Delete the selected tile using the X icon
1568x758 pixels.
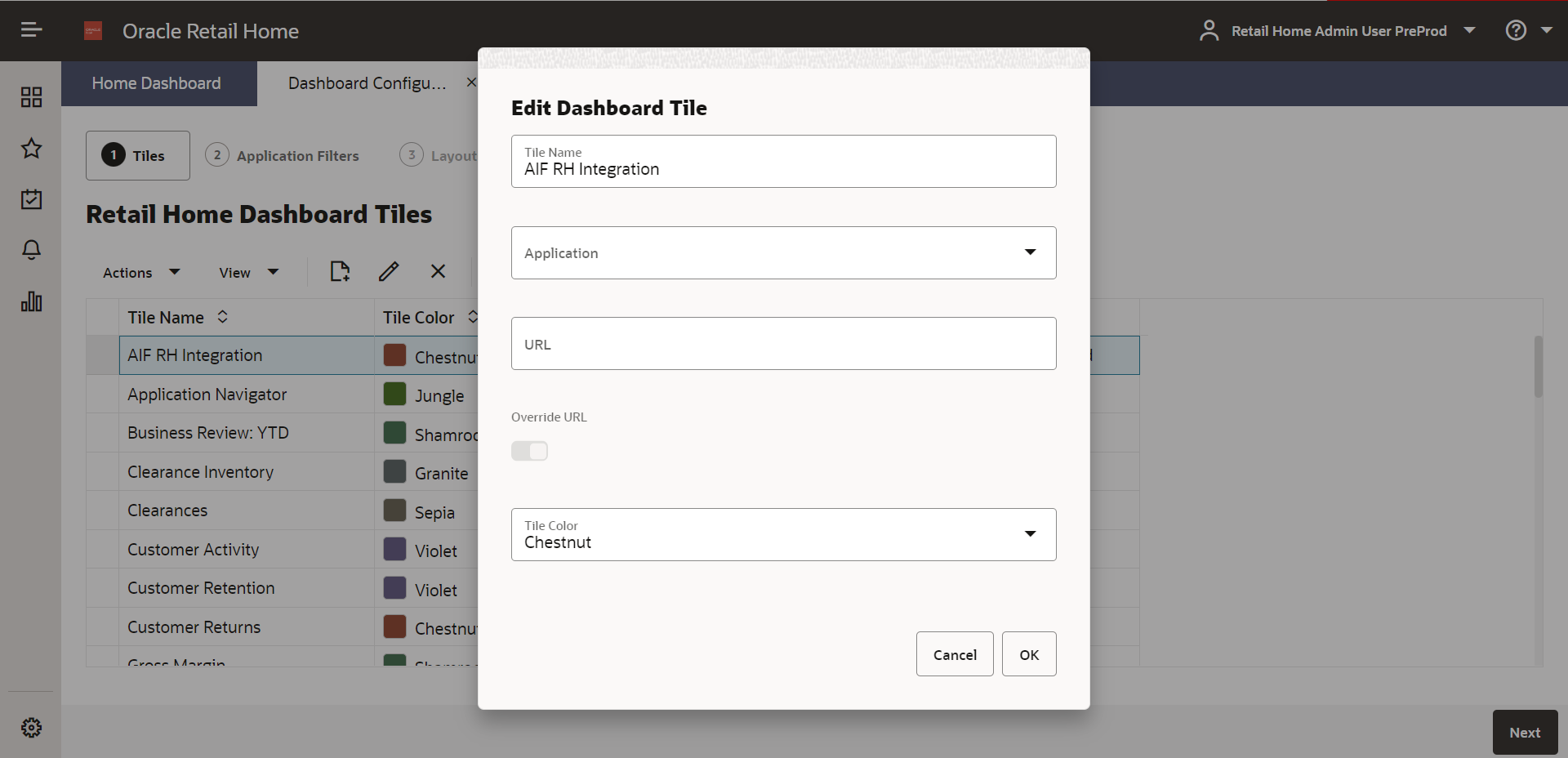438,271
